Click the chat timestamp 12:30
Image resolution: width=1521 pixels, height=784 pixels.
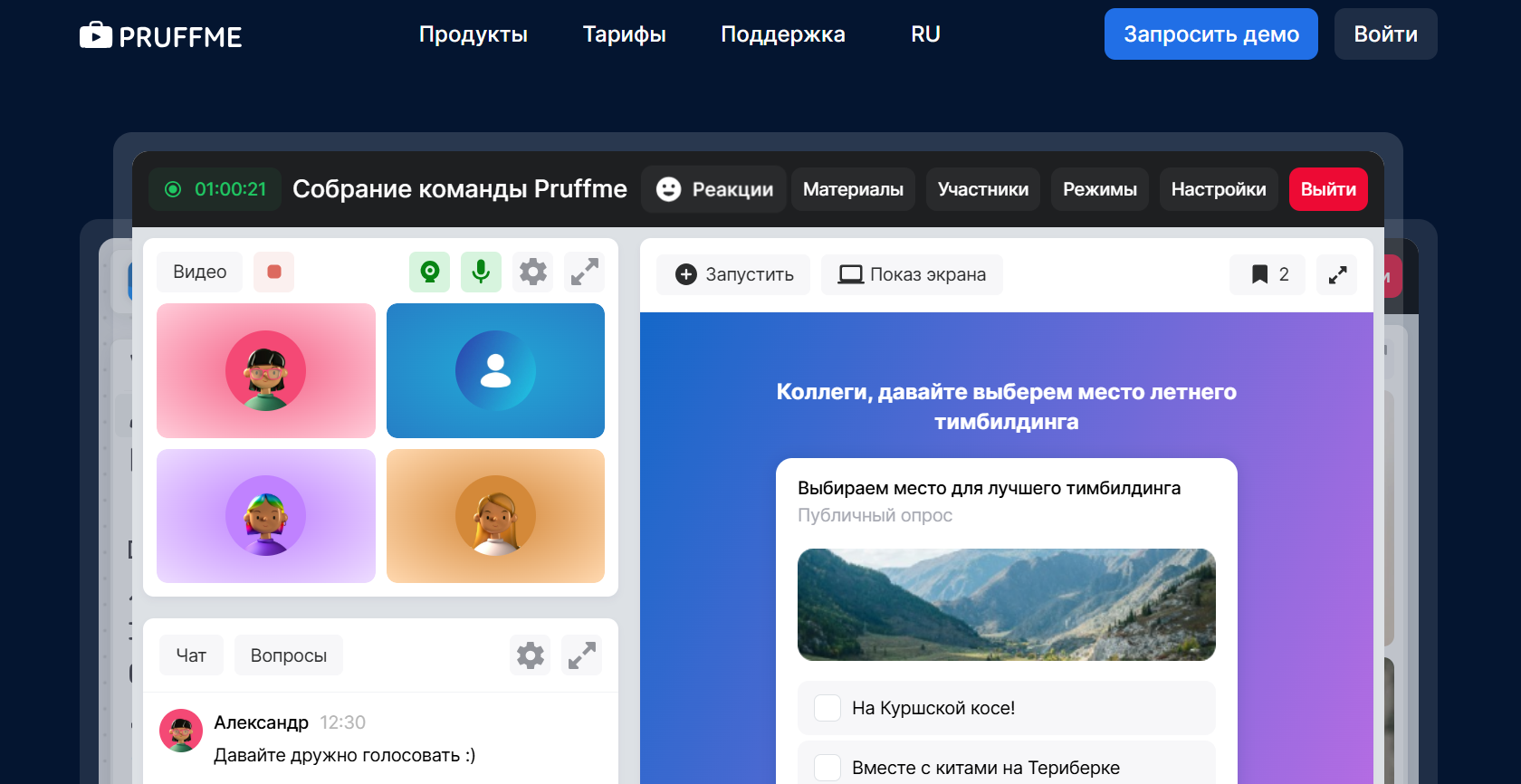pos(342,722)
